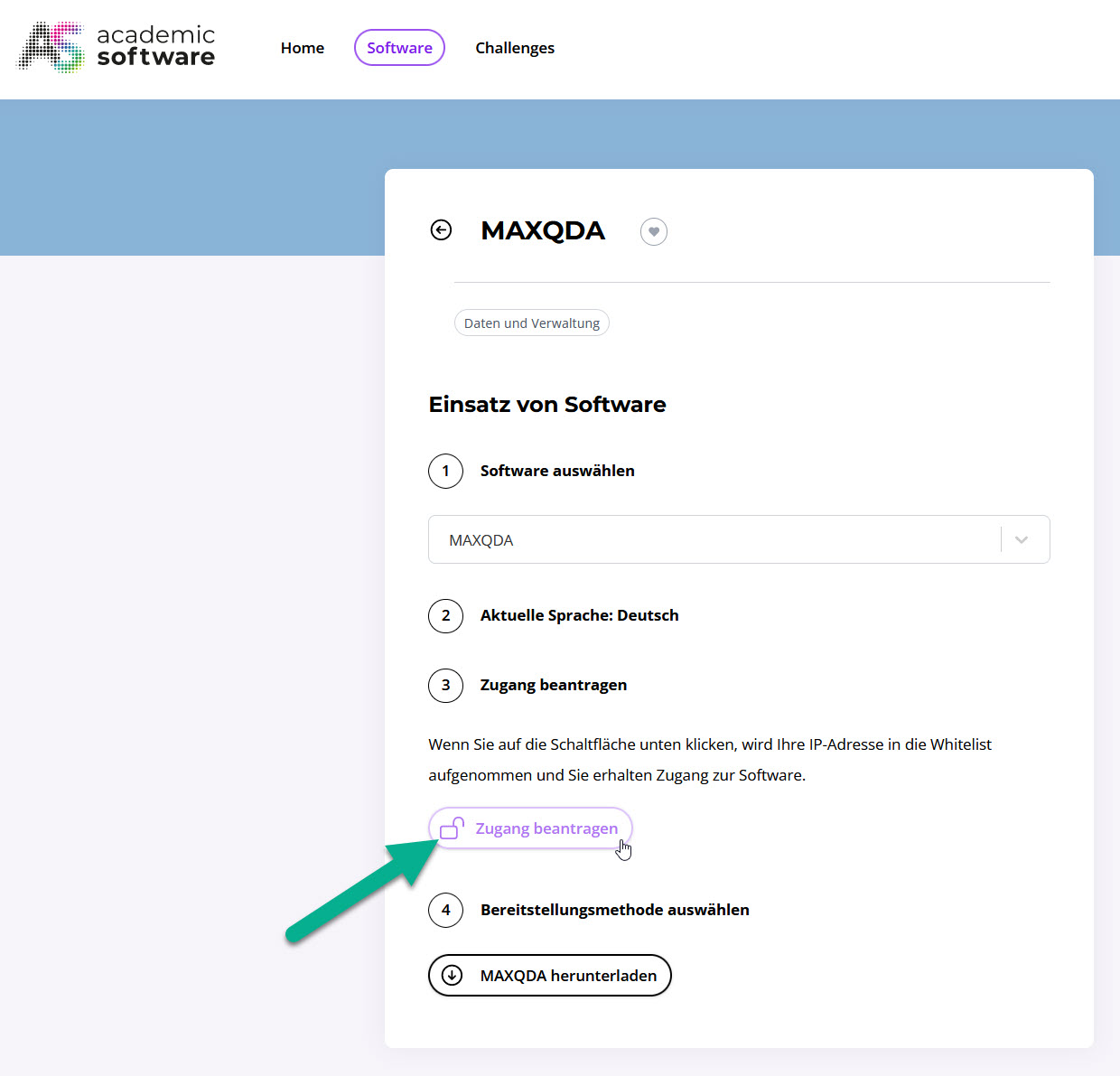Click the academic software wordmark text
Screen dimensions: 1120x1076
coord(155,46)
